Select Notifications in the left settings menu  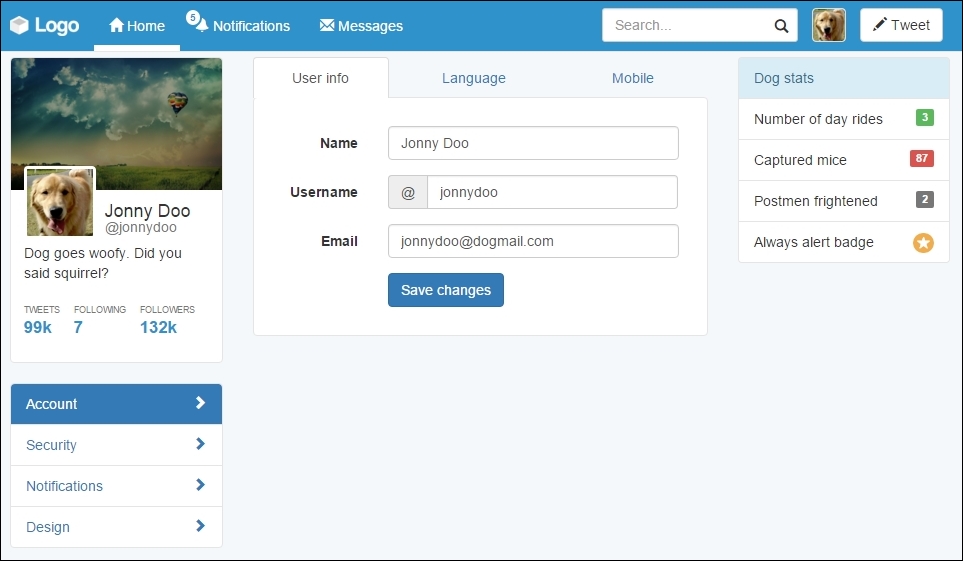click(117, 486)
